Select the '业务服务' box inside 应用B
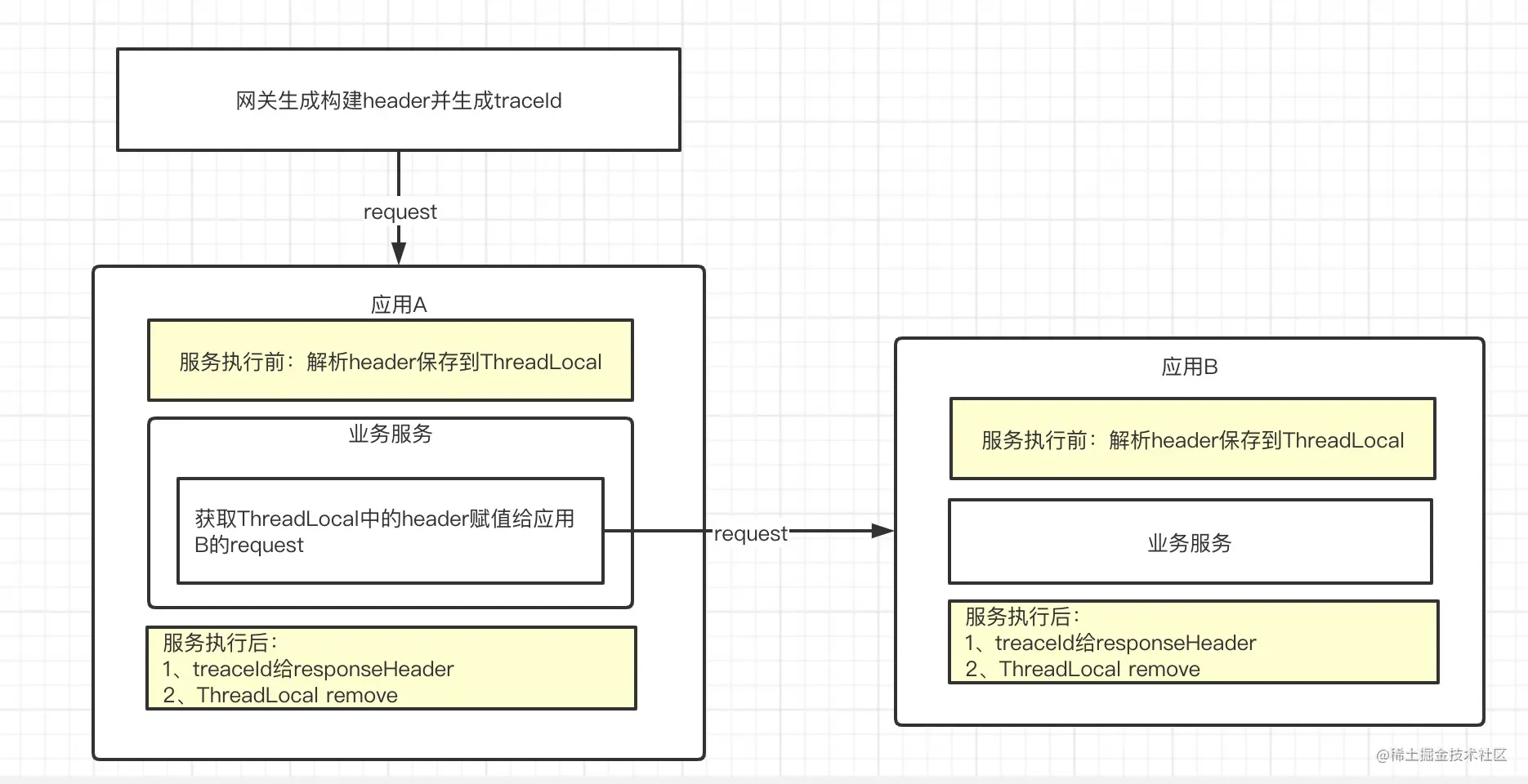The height and width of the screenshot is (784, 1528). [1191, 541]
